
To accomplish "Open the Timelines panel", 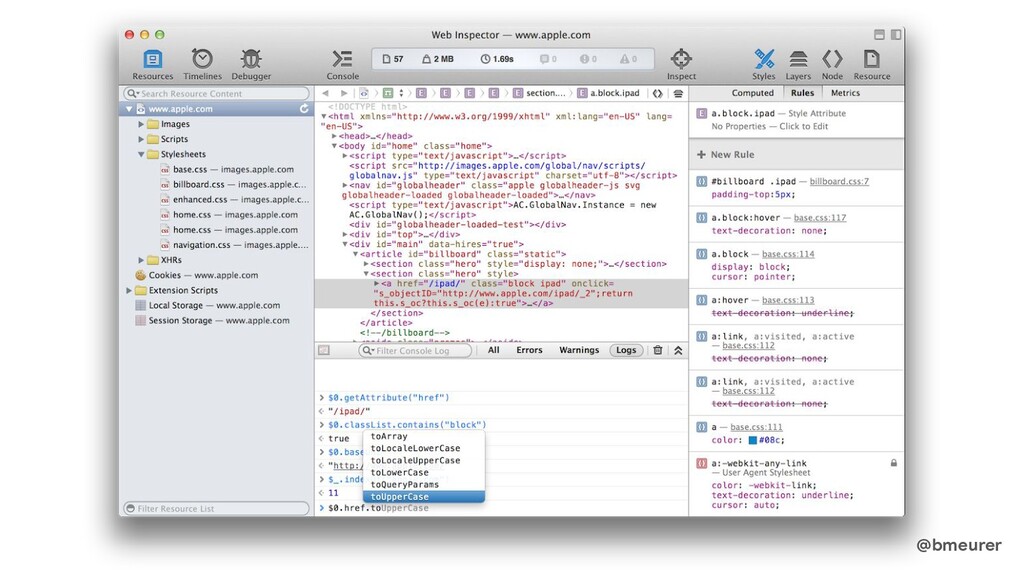I will point(202,65).
